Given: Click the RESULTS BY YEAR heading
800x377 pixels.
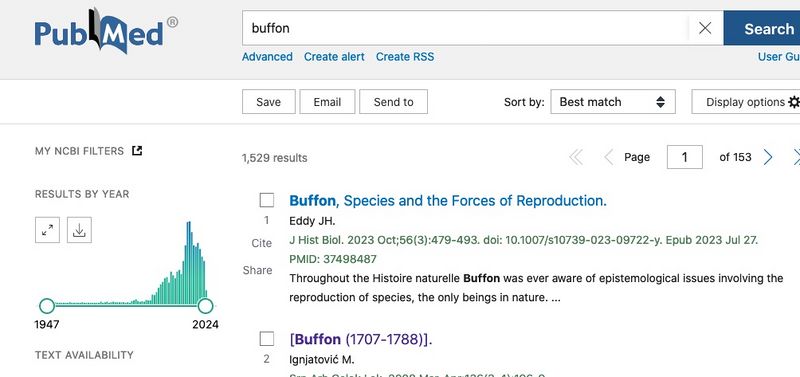Looking at the screenshot, I should point(82,194).
